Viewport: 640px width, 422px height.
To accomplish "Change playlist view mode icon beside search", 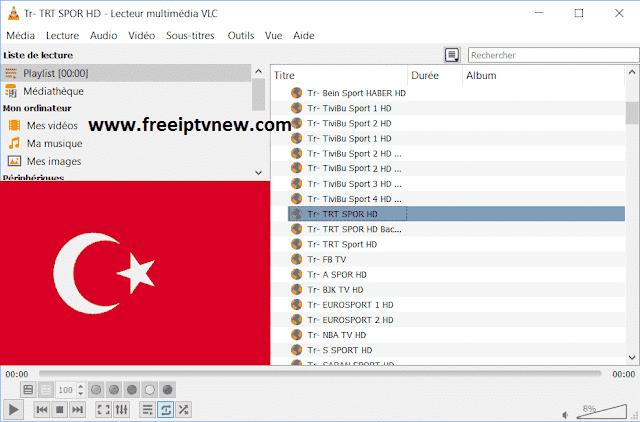I will click(452, 55).
